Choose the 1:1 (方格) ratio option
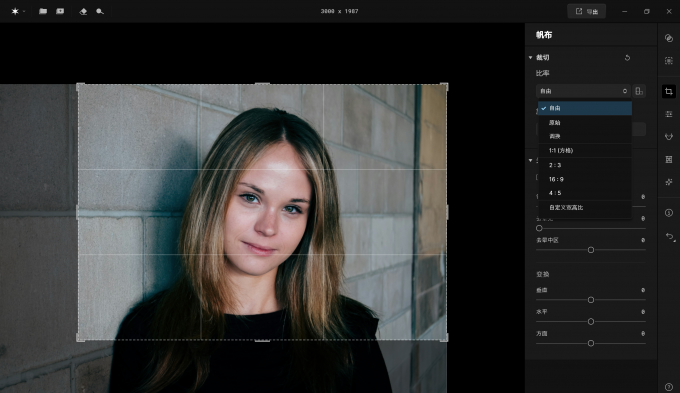Screen dimensions: 680x393 [585, 151]
